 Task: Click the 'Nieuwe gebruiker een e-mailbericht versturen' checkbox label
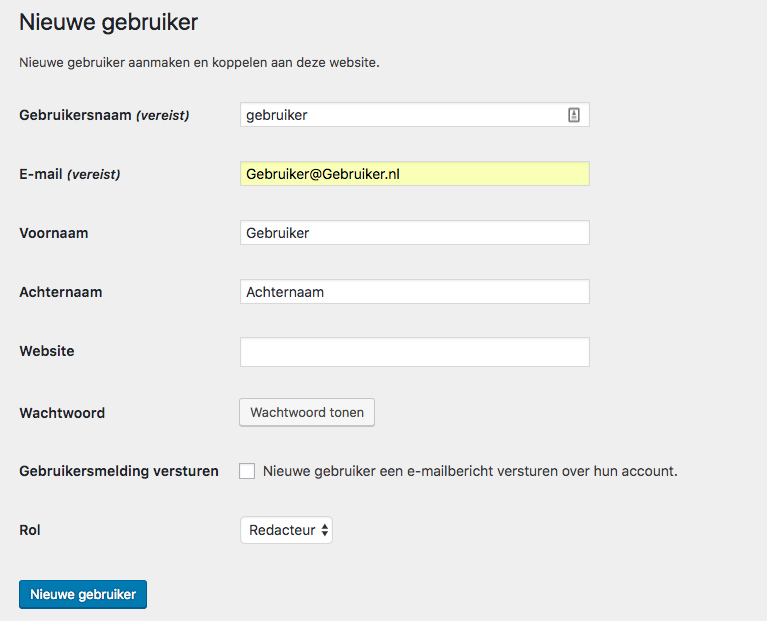[x=470, y=471]
